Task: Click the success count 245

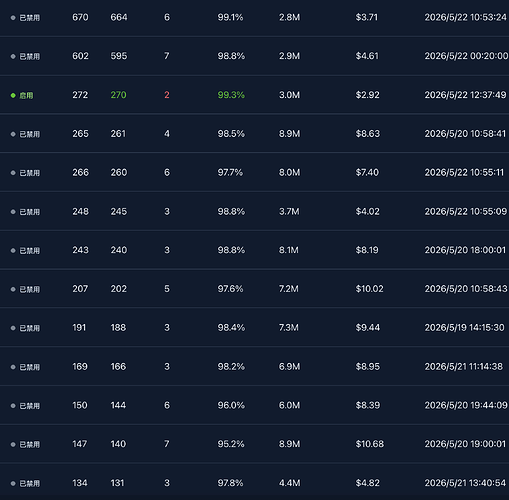Action: pos(119,211)
